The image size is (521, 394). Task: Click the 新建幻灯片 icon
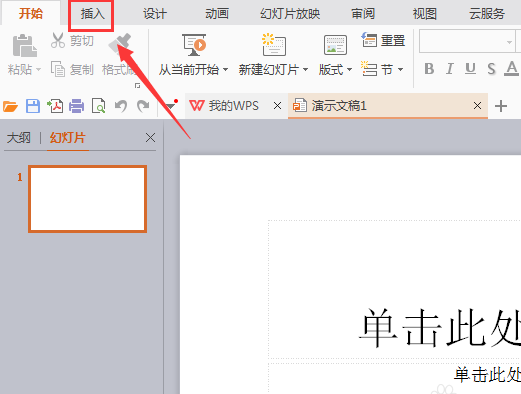[273, 44]
